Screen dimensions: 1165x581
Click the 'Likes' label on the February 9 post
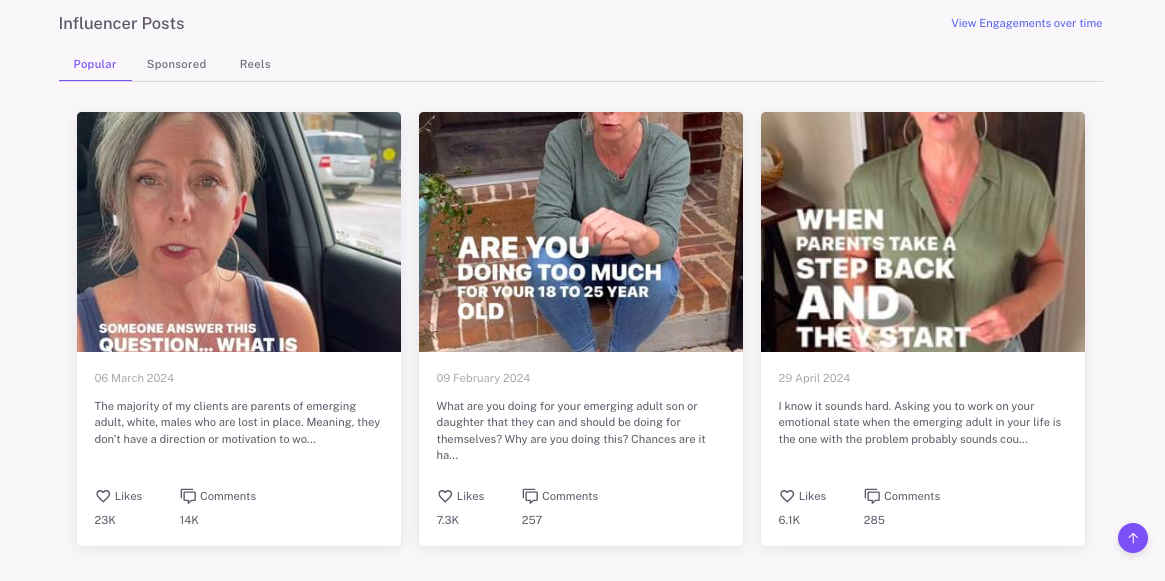pyautogui.click(x=471, y=495)
